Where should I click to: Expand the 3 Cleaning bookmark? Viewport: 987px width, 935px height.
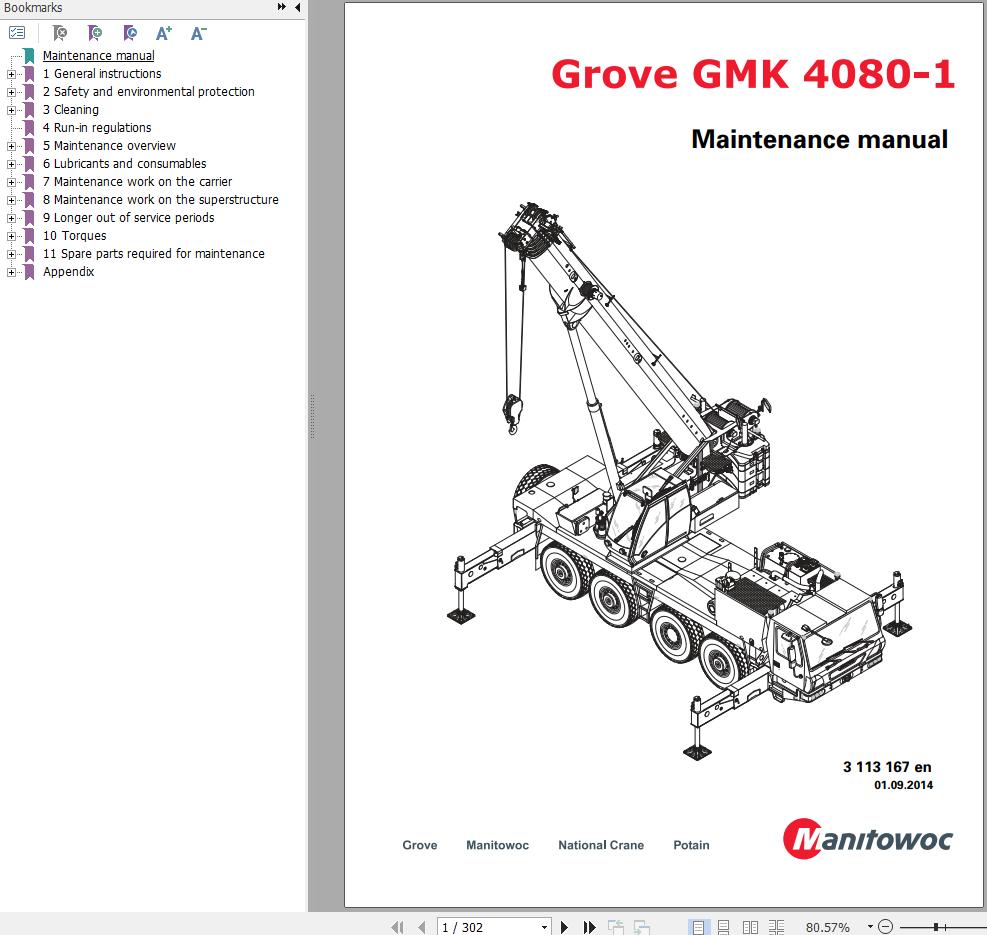coord(11,110)
